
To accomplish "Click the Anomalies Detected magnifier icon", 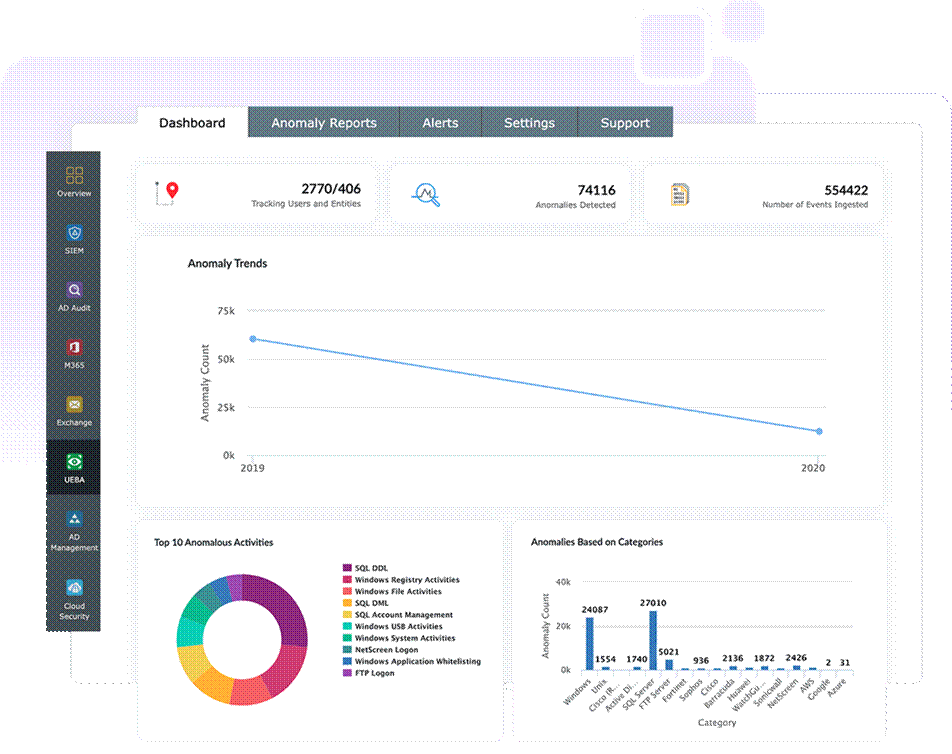I will click(427, 193).
